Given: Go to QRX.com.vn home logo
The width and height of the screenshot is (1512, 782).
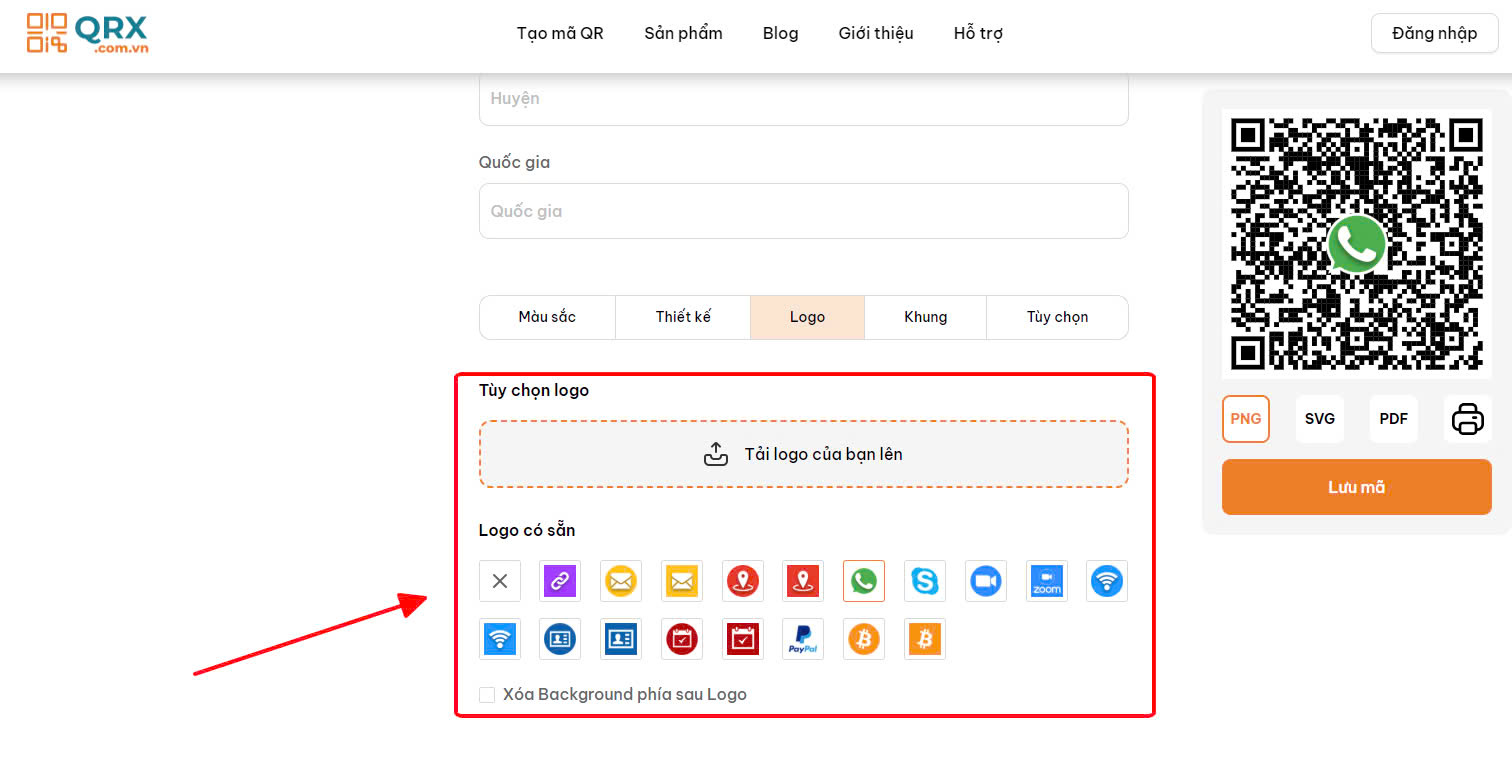Looking at the screenshot, I should tap(87, 33).
